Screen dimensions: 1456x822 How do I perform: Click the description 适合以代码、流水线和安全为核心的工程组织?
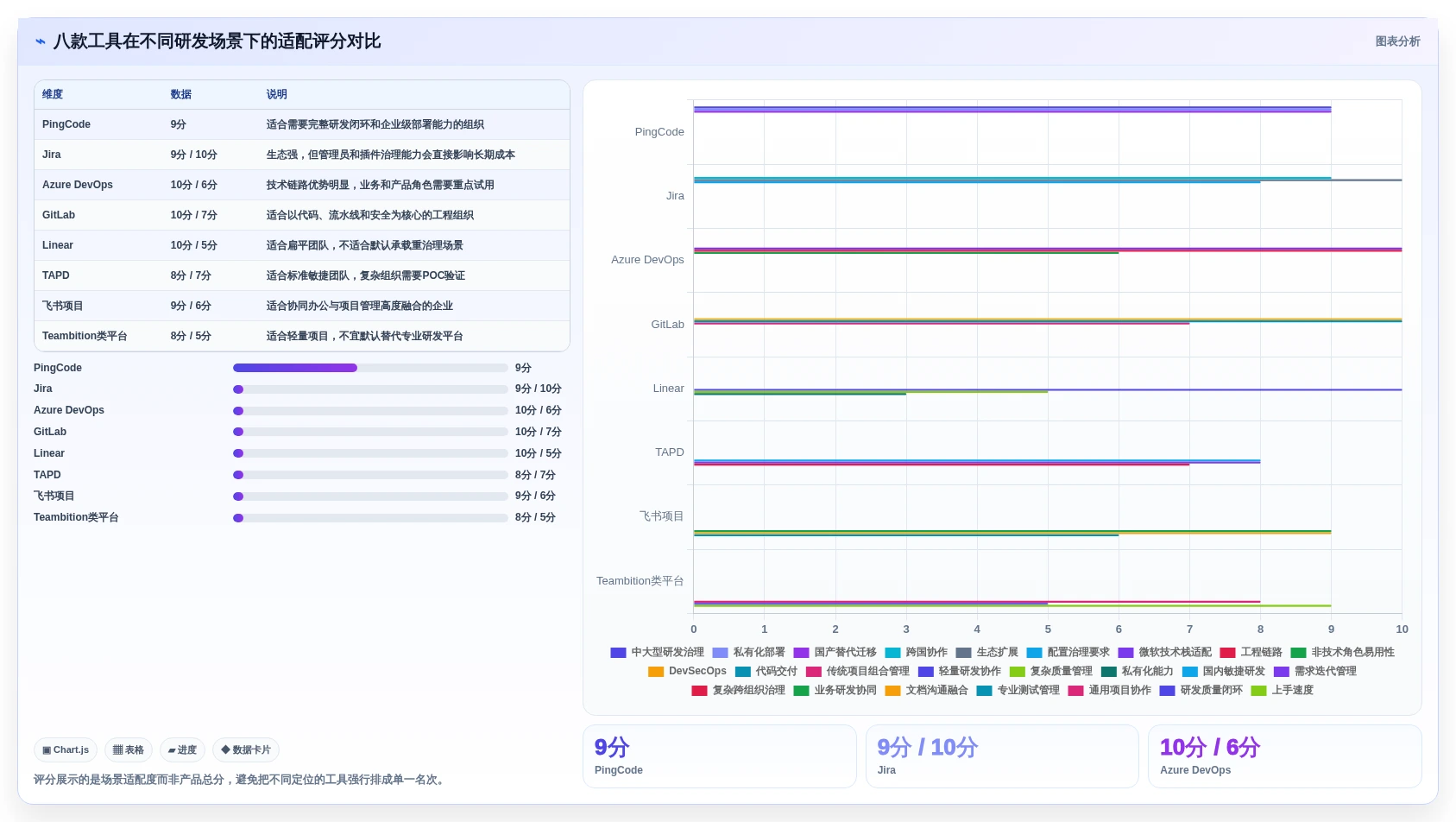pyautogui.click(x=370, y=215)
